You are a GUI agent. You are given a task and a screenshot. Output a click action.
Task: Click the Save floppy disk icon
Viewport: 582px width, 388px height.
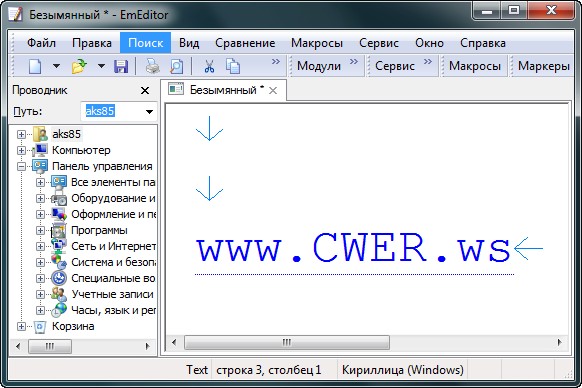[x=121, y=66]
